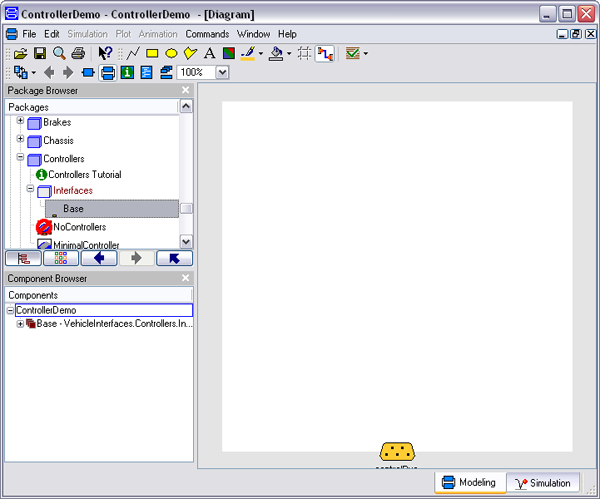
Task: Select the text 'A' drawing tool
Action: pos(209,53)
